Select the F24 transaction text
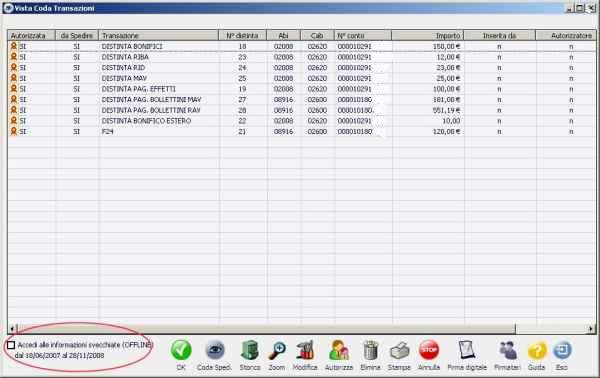Image resolution: width=600 pixels, height=378 pixels. (x=108, y=131)
